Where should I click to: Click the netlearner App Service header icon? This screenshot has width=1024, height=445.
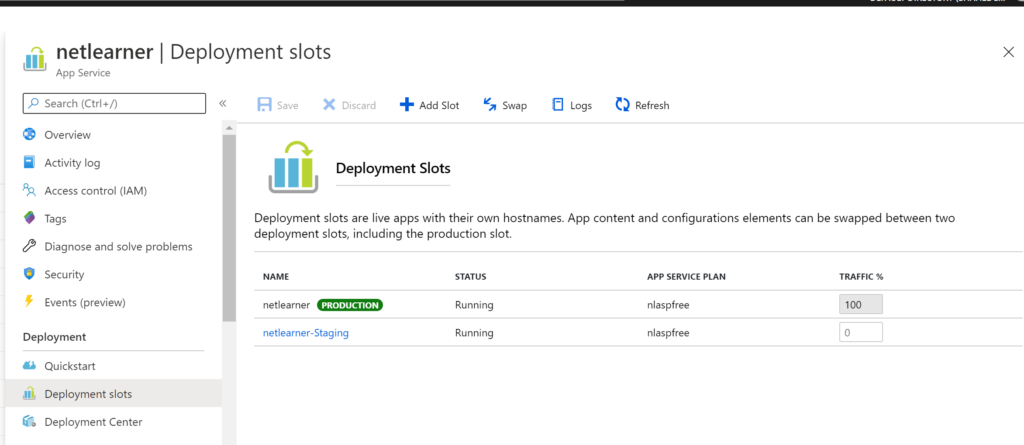[35, 58]
